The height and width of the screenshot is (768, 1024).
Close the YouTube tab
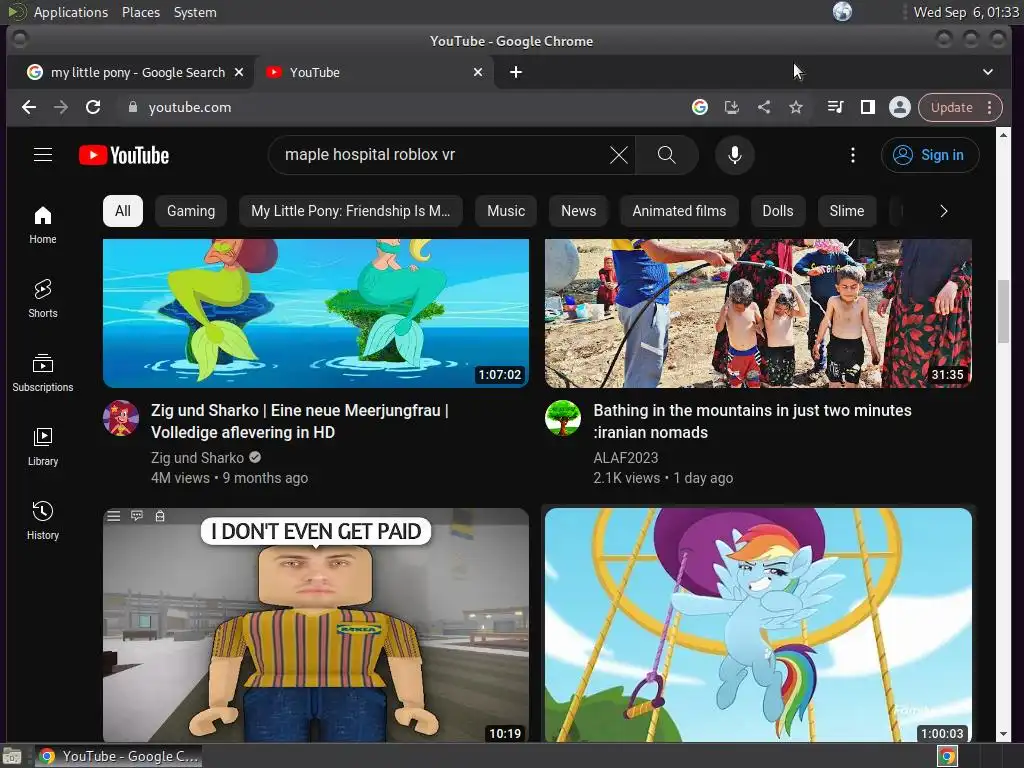coord(478,72)
